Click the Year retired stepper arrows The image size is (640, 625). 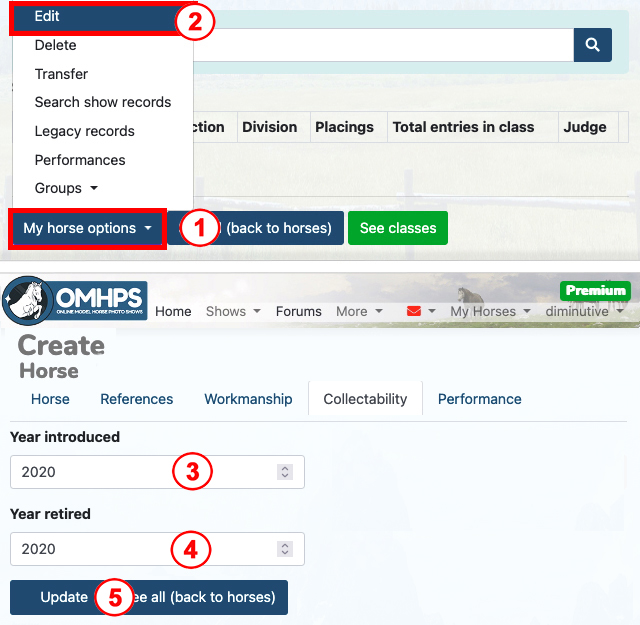pyautogui.click(x=285, y=549)
